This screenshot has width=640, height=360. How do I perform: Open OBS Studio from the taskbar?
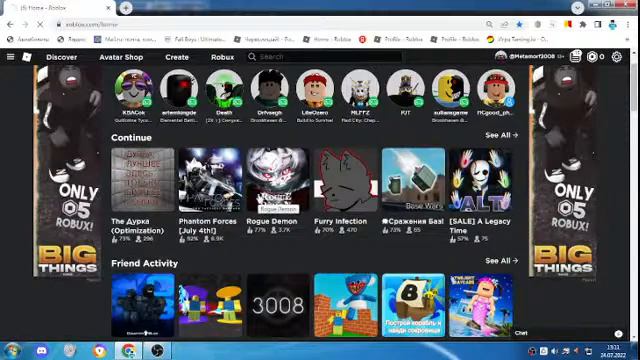pos(157,351)
